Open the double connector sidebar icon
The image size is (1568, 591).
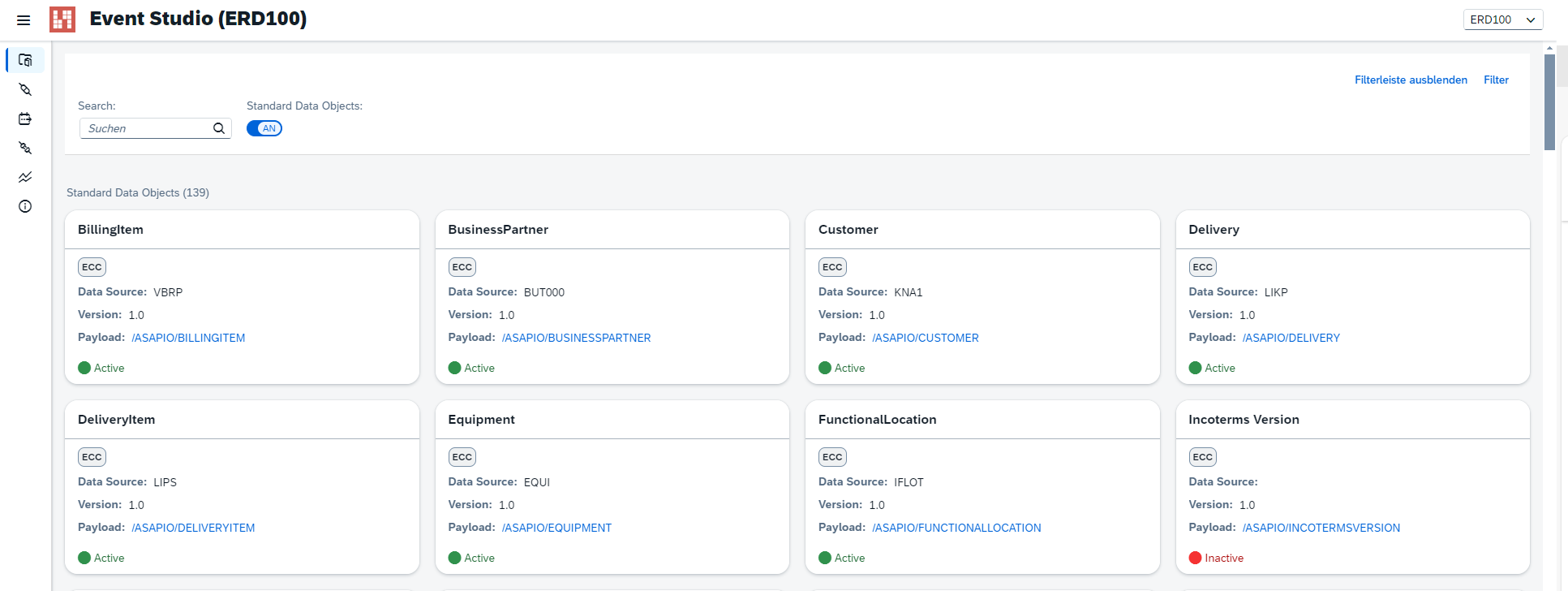tap(25, 148)
